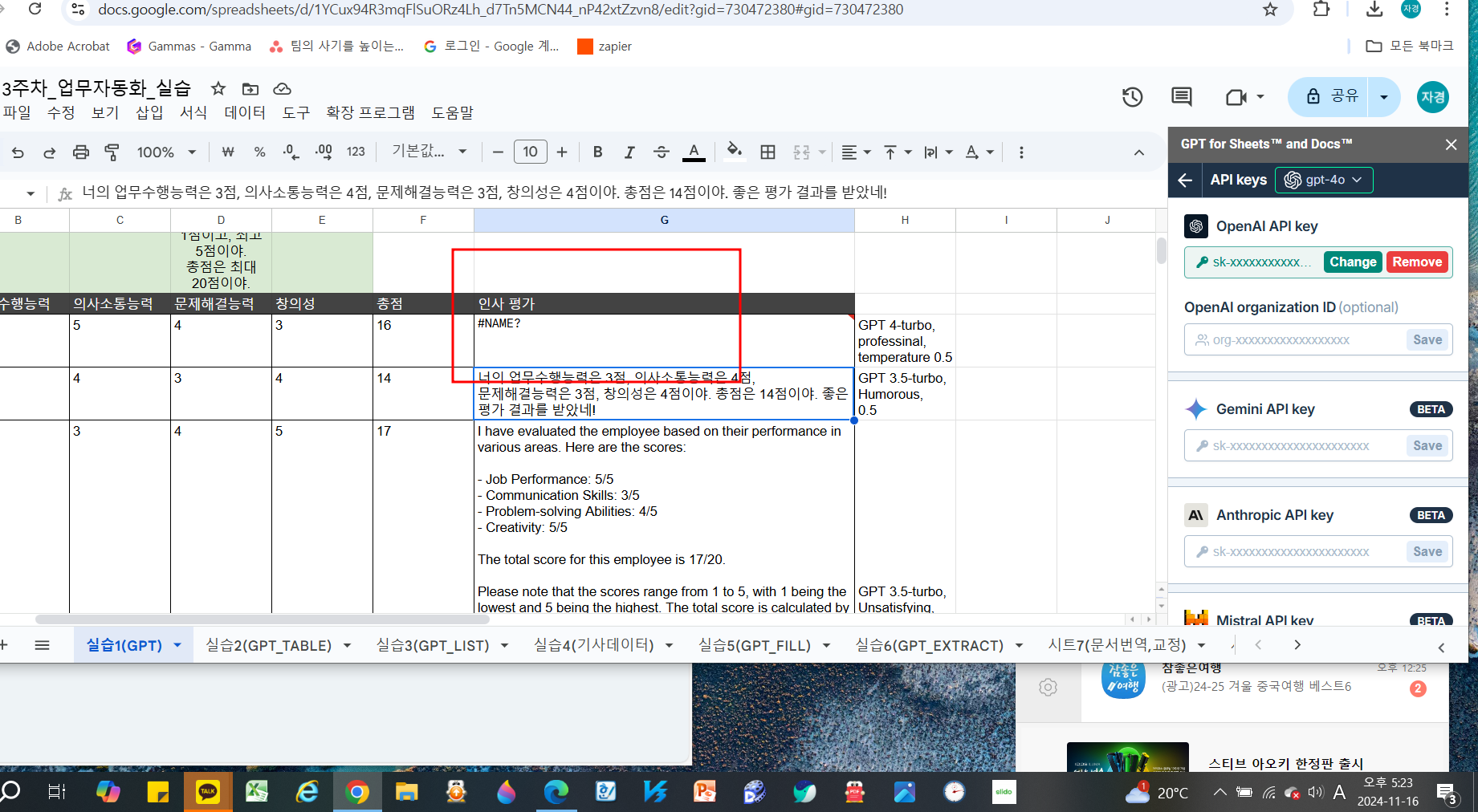Screen dimensions: 1478x812
Task: Increase decimal places
Action: tap(324, 152)
